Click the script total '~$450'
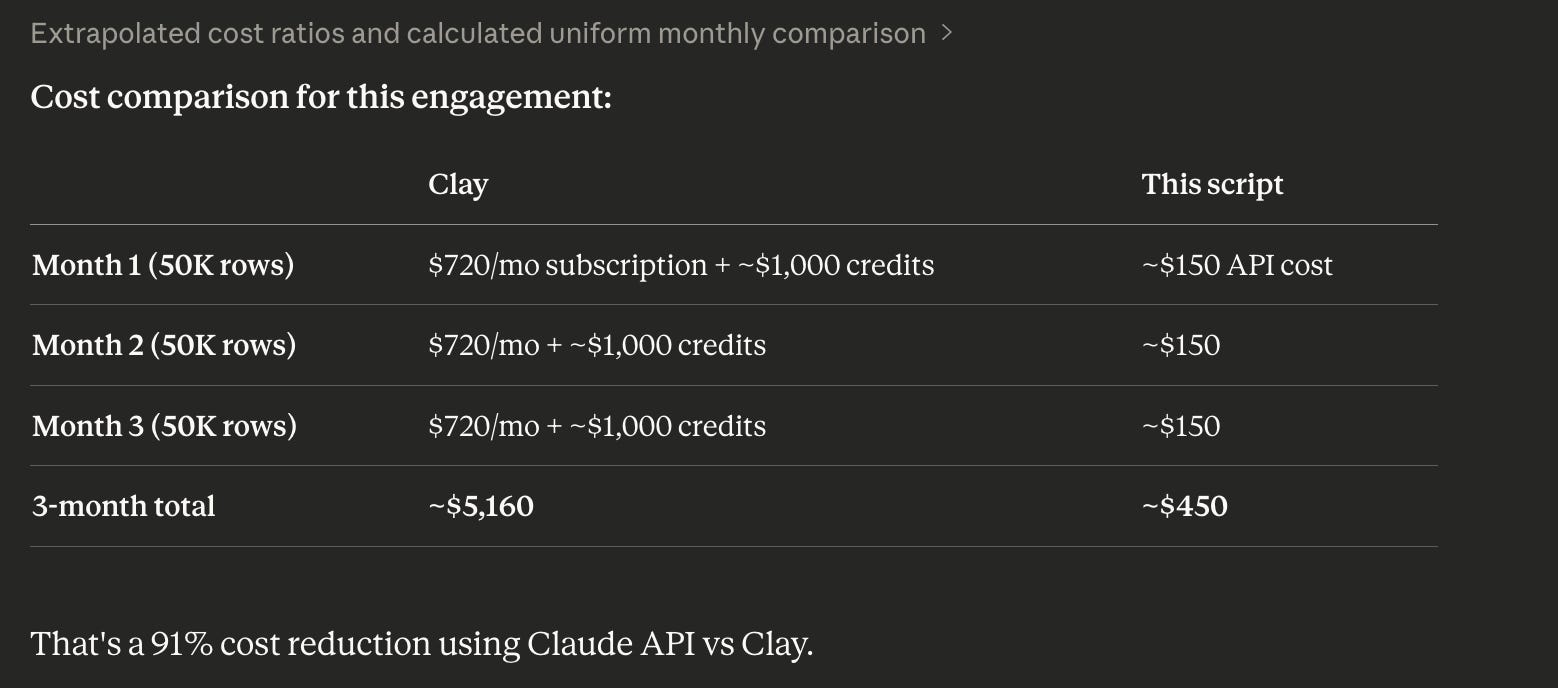1558x688 pixels. (1184, 506)
